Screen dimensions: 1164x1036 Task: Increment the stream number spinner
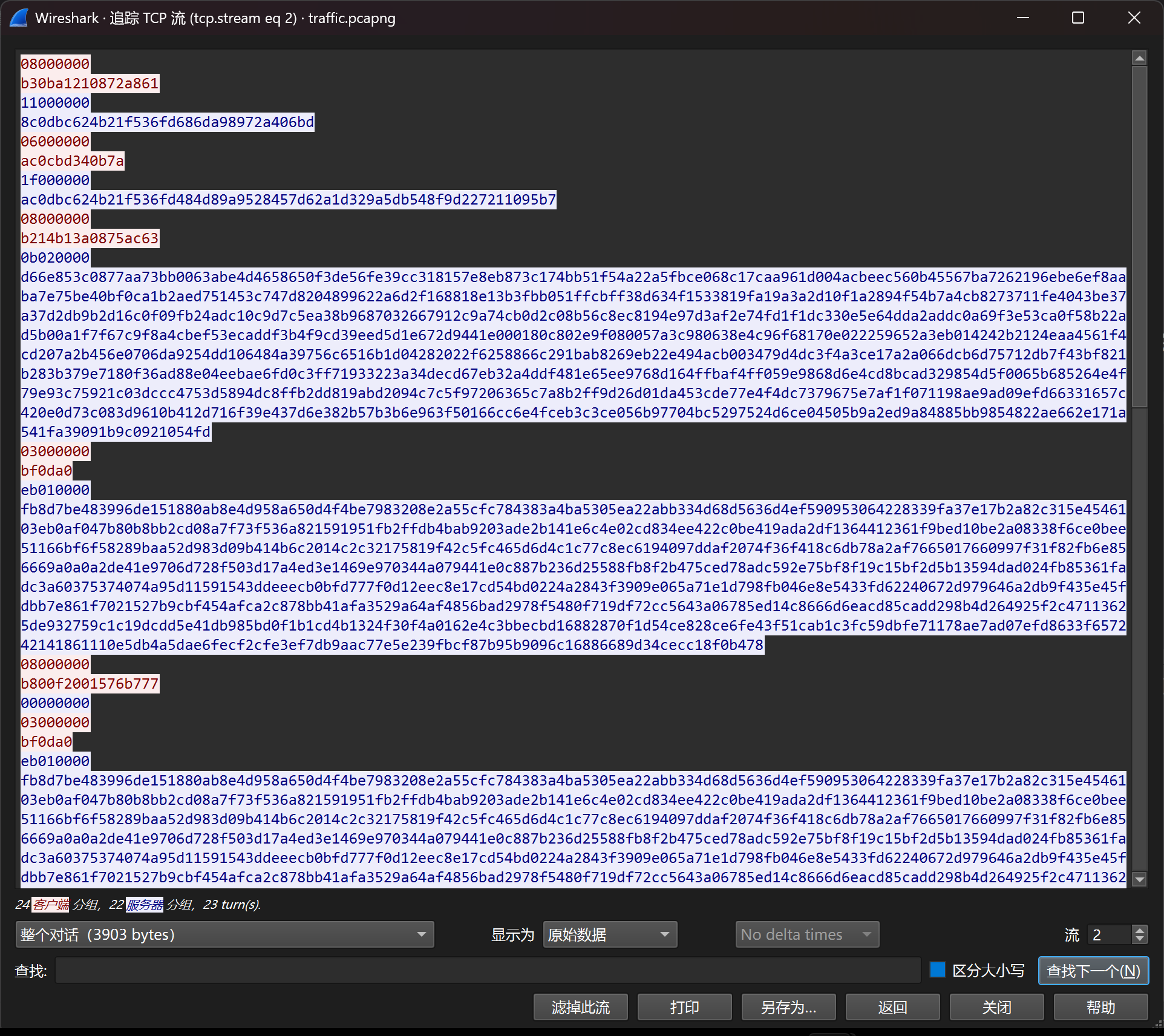pyautogui.click(x=1140, y=930)
